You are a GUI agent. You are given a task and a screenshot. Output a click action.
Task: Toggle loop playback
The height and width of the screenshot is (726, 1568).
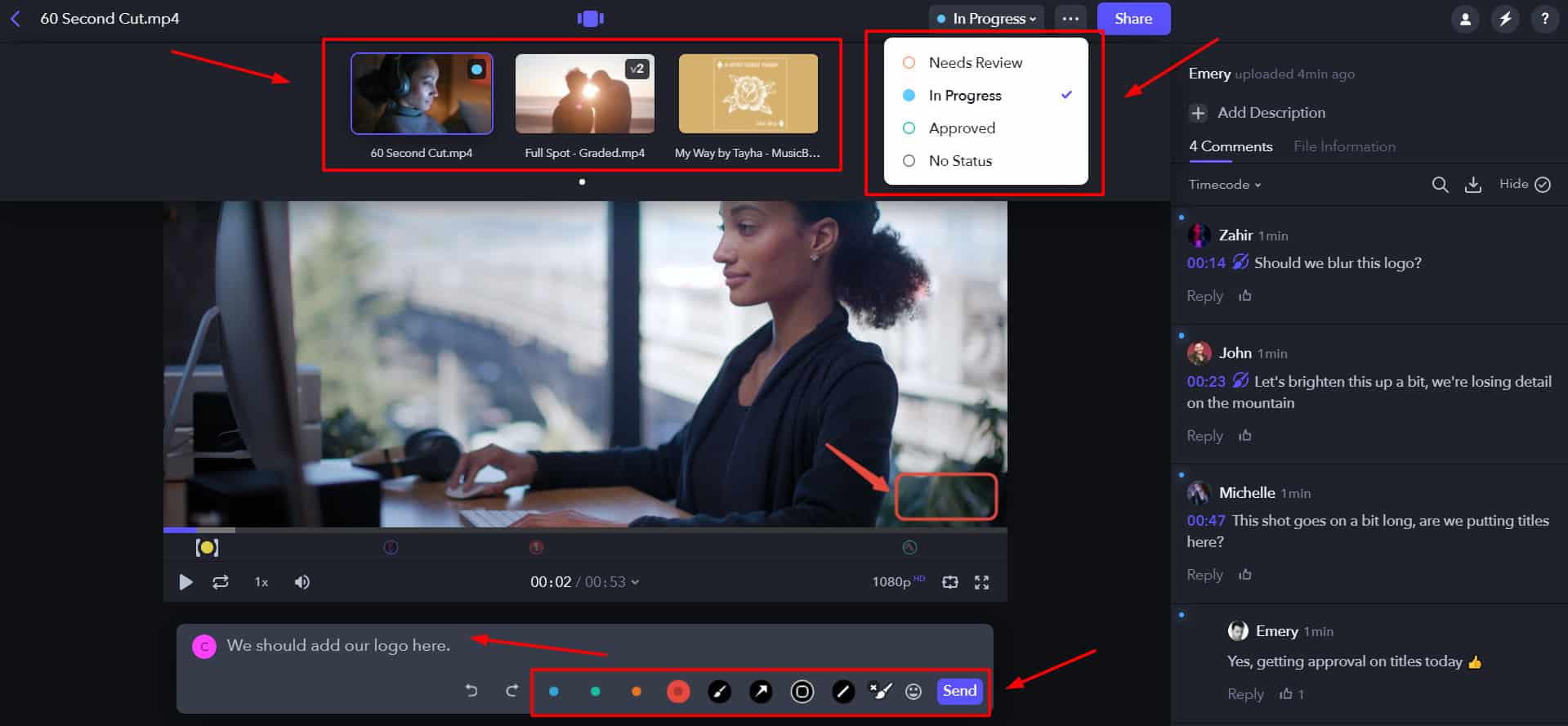tap(221, 582)
